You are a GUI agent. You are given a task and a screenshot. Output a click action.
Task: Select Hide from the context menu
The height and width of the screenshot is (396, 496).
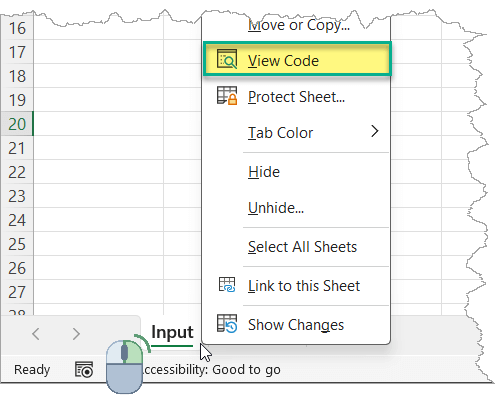click(x=296, y=172)
